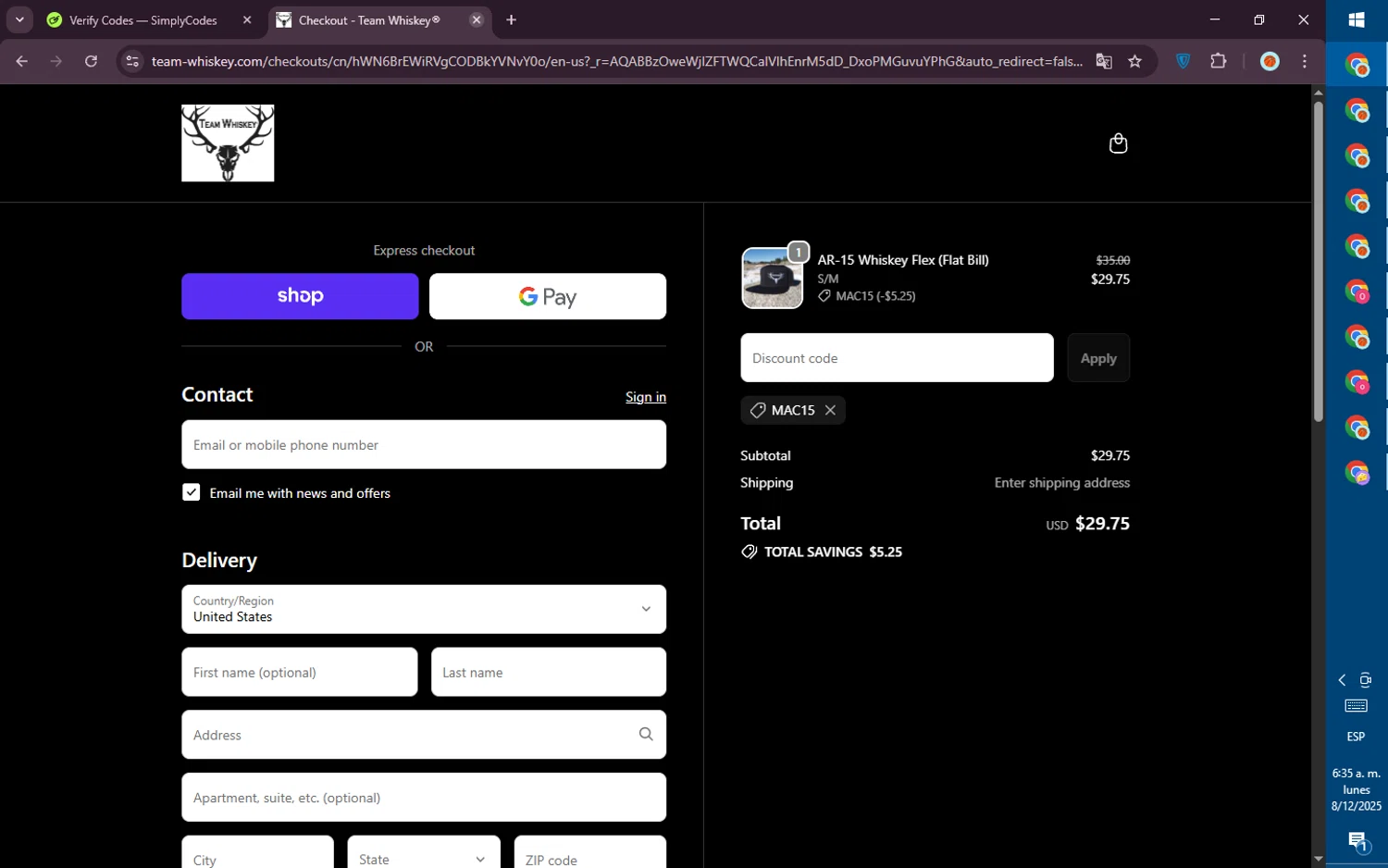Open the Extensions puzzle icon

1219,61
